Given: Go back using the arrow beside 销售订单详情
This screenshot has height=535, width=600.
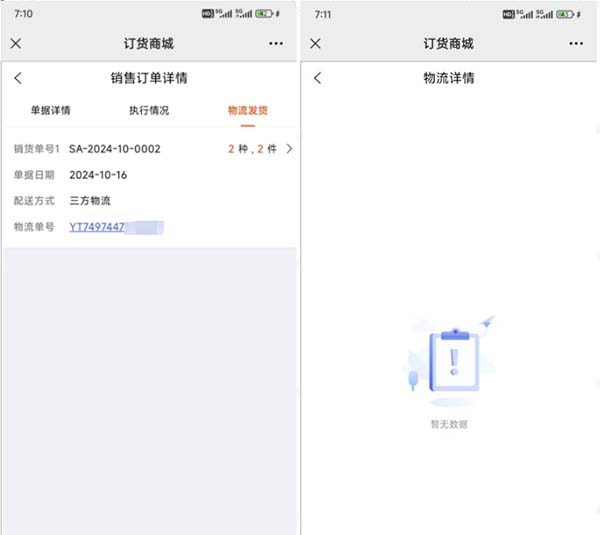Looking at the screenshot, I should tap(18, 78).
